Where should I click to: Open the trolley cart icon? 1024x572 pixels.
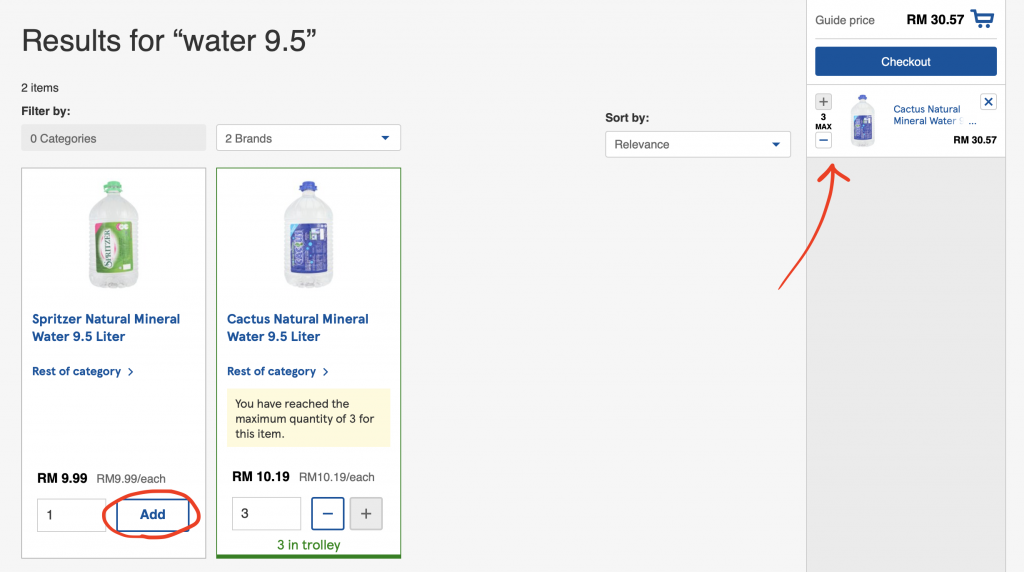(983, 19)
